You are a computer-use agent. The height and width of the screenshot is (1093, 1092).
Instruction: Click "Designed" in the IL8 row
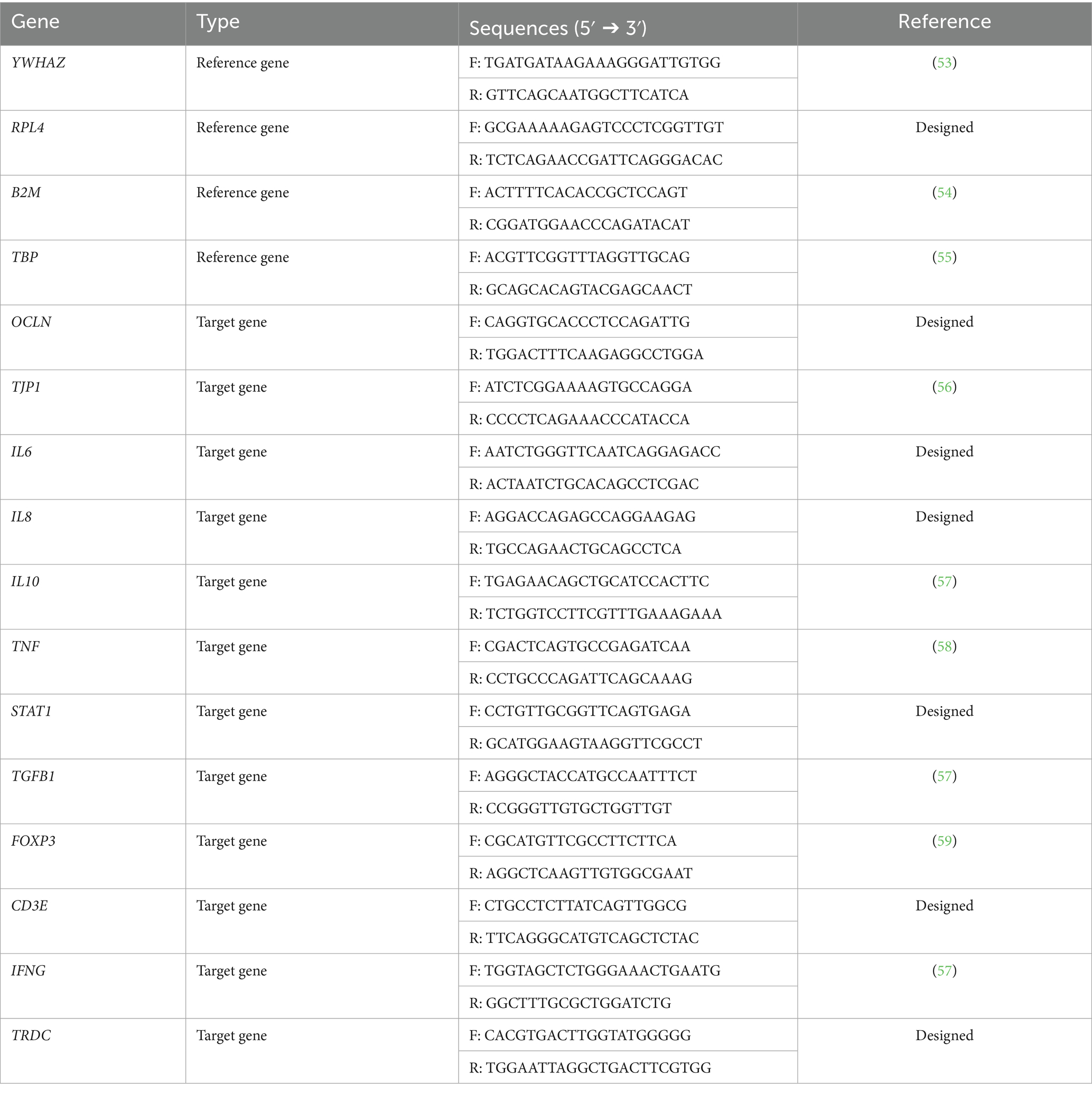coord(944,516)
